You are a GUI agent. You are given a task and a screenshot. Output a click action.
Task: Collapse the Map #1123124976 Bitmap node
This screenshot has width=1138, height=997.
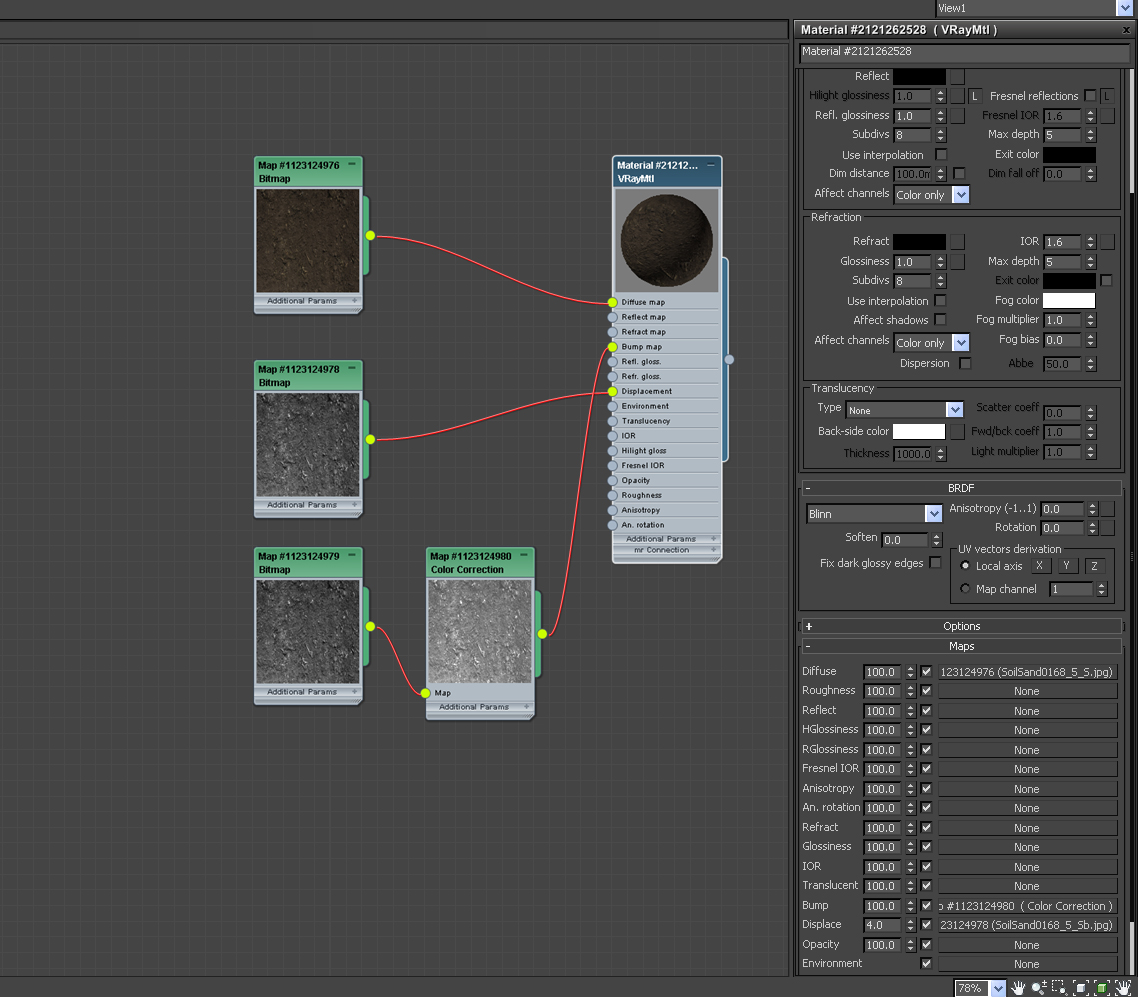click(352, 165)
